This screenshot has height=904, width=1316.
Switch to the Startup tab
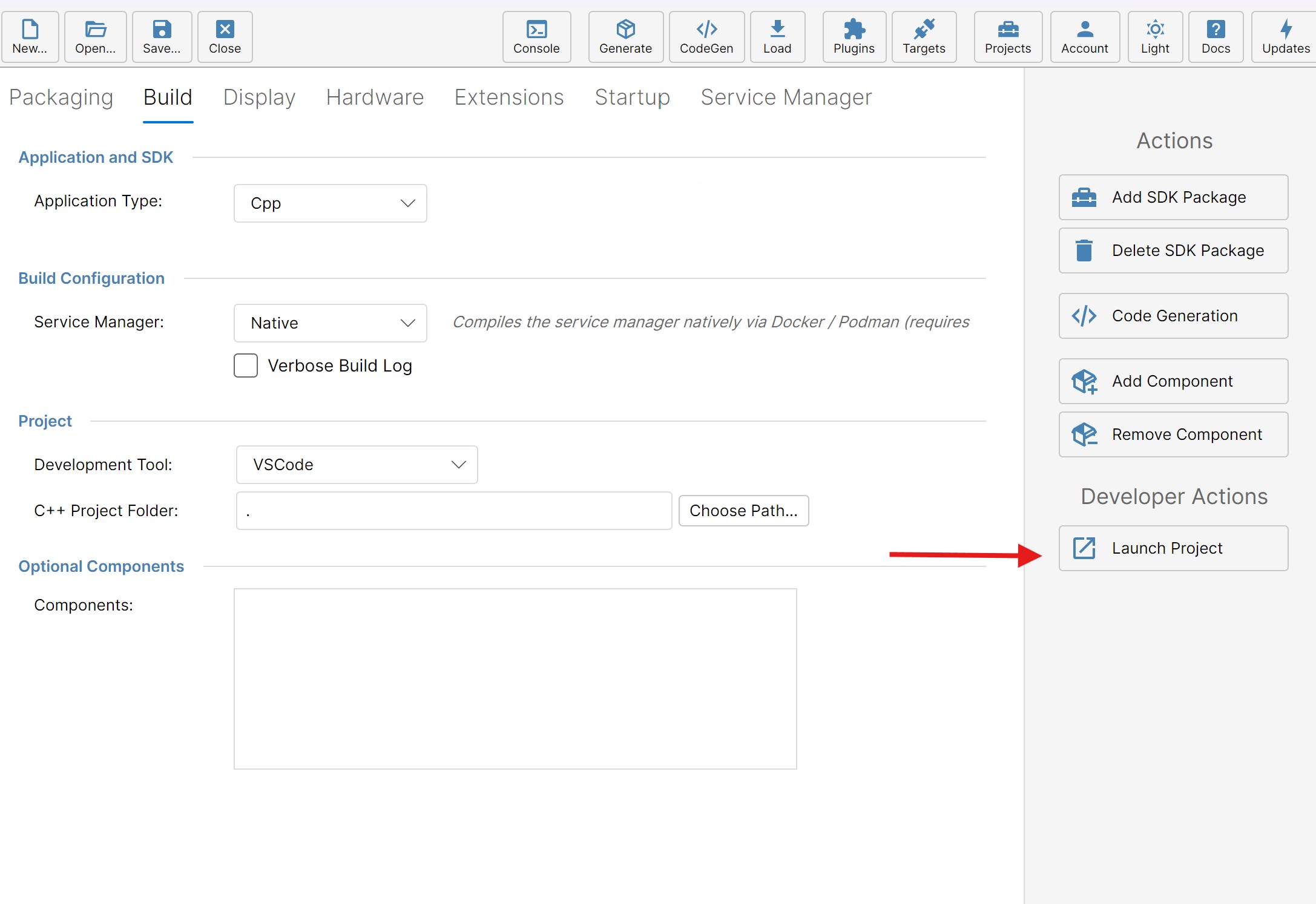pyautogui.click(x=632, y=97)
